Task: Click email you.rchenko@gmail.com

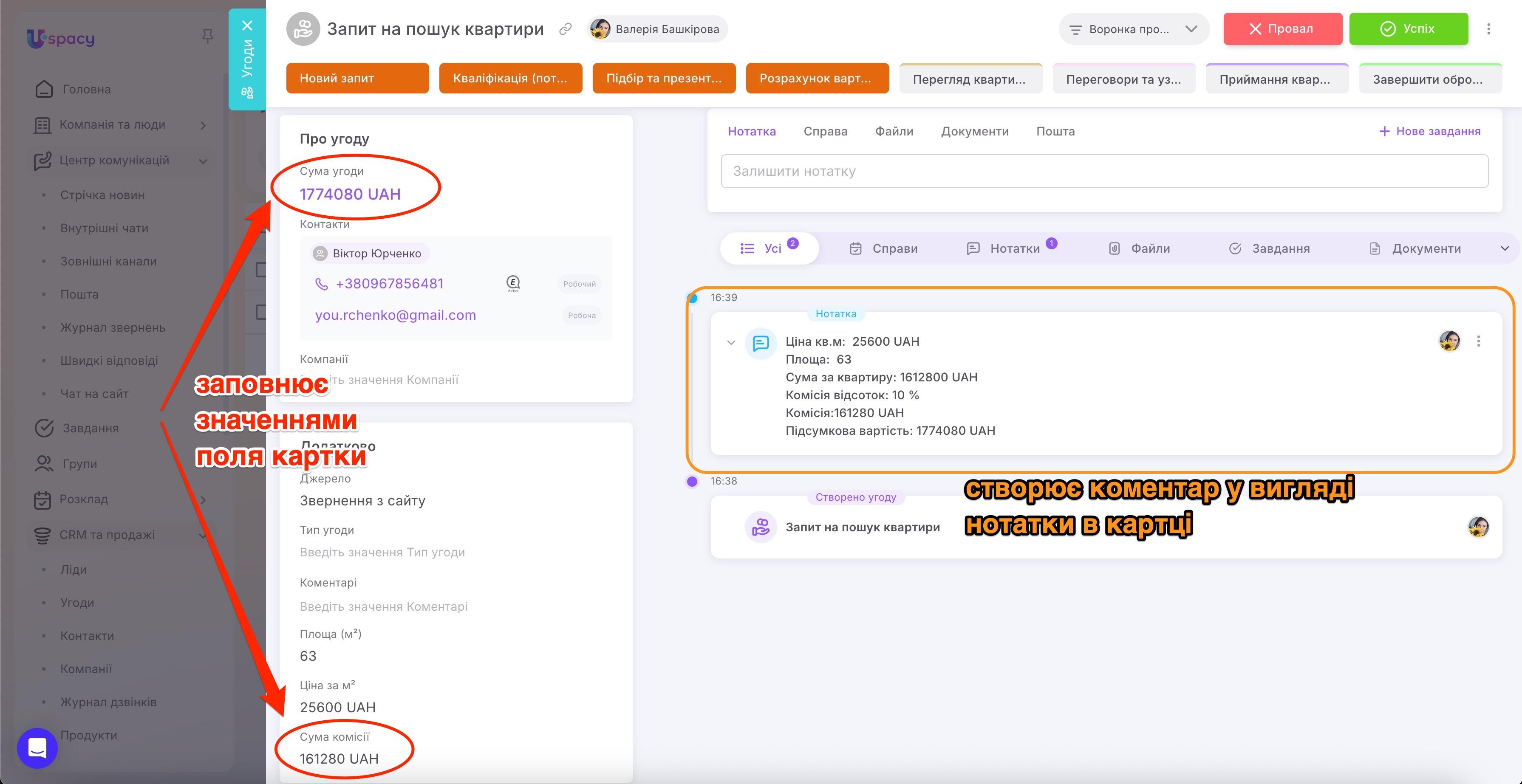Action: [395, 315]
